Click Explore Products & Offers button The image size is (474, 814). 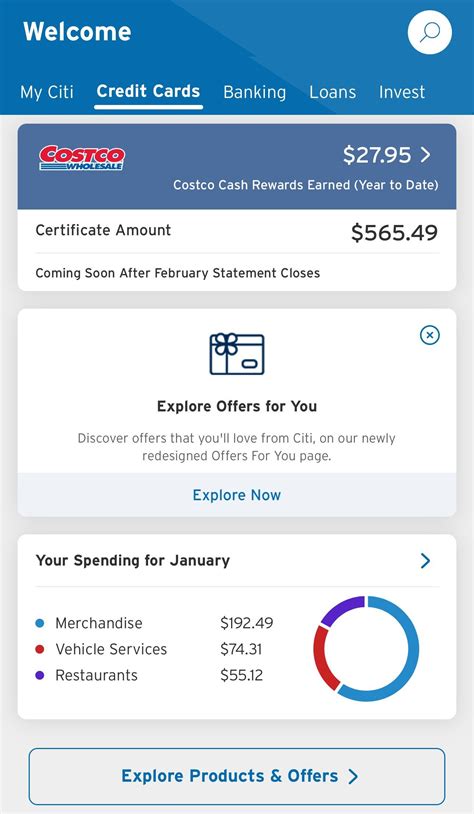click(x=237, y=776)
